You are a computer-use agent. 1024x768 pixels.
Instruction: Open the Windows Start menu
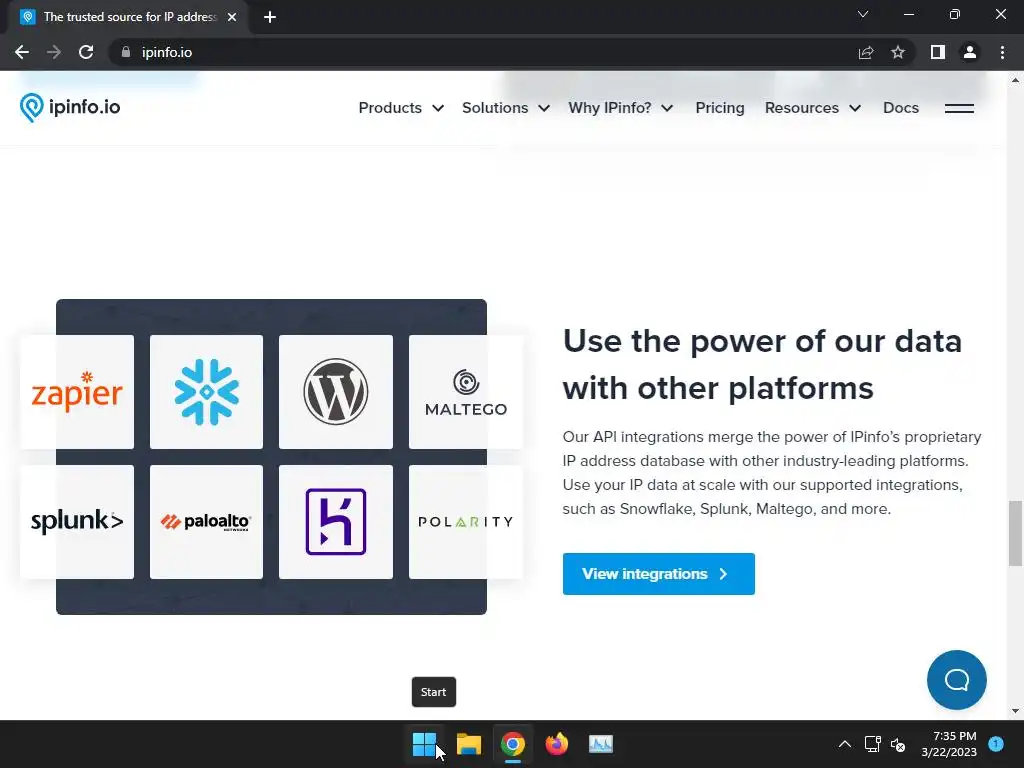pyautogui.click(x=424, y=744)
